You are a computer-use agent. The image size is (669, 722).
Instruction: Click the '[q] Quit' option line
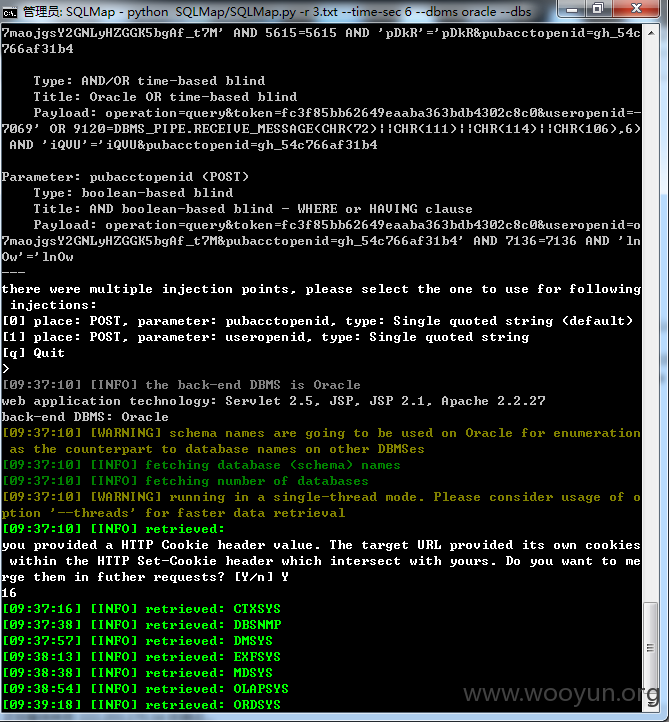point(33,353)
